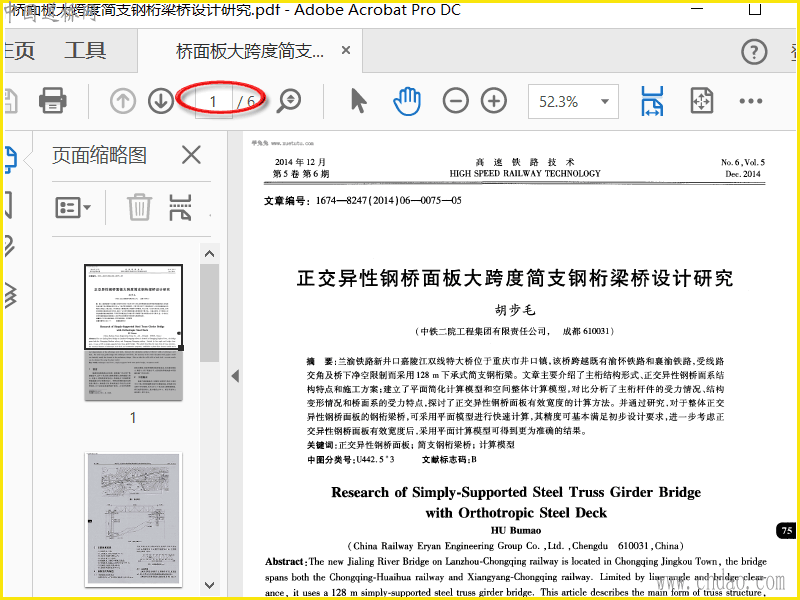Go to previous page arrow
The width and height of the screenshot is (800, 600).
pos(122,101)
